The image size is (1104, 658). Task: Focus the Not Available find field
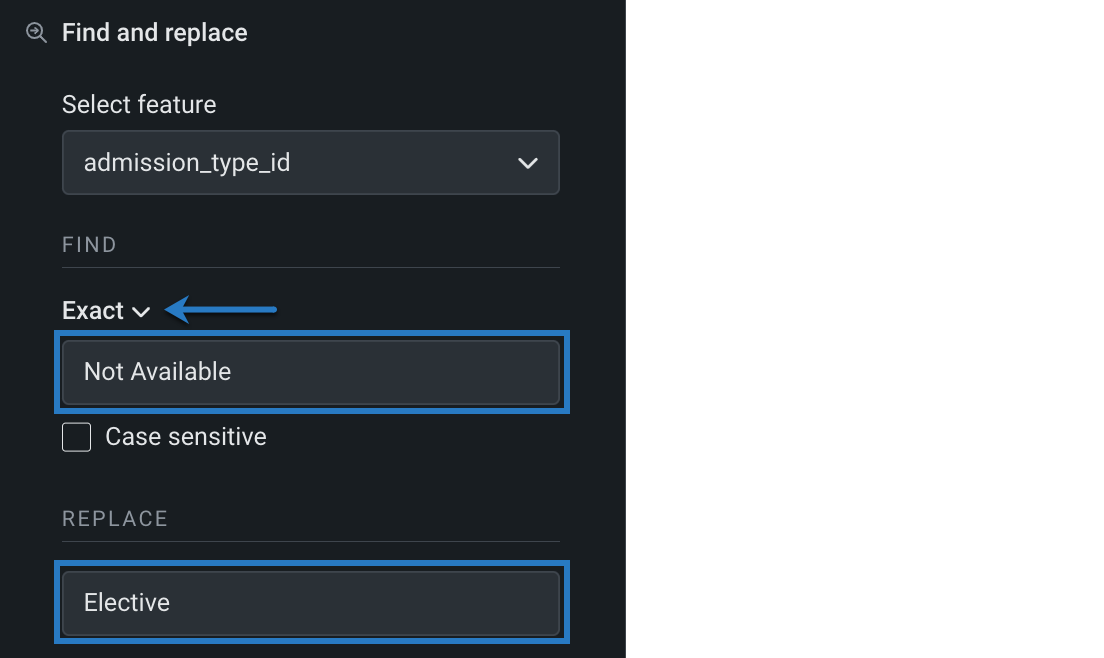click(x=310, y=372)
